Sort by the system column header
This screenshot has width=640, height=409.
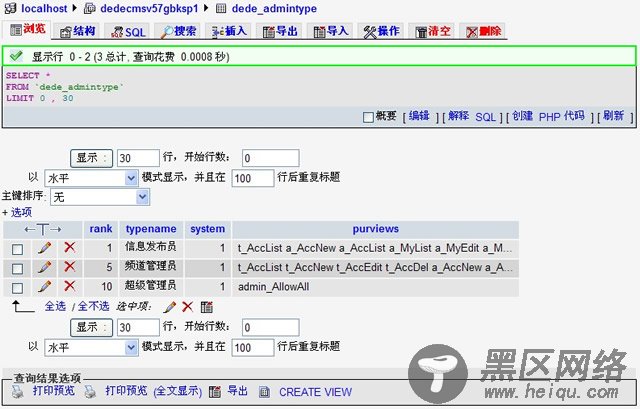tap(207, 229)
